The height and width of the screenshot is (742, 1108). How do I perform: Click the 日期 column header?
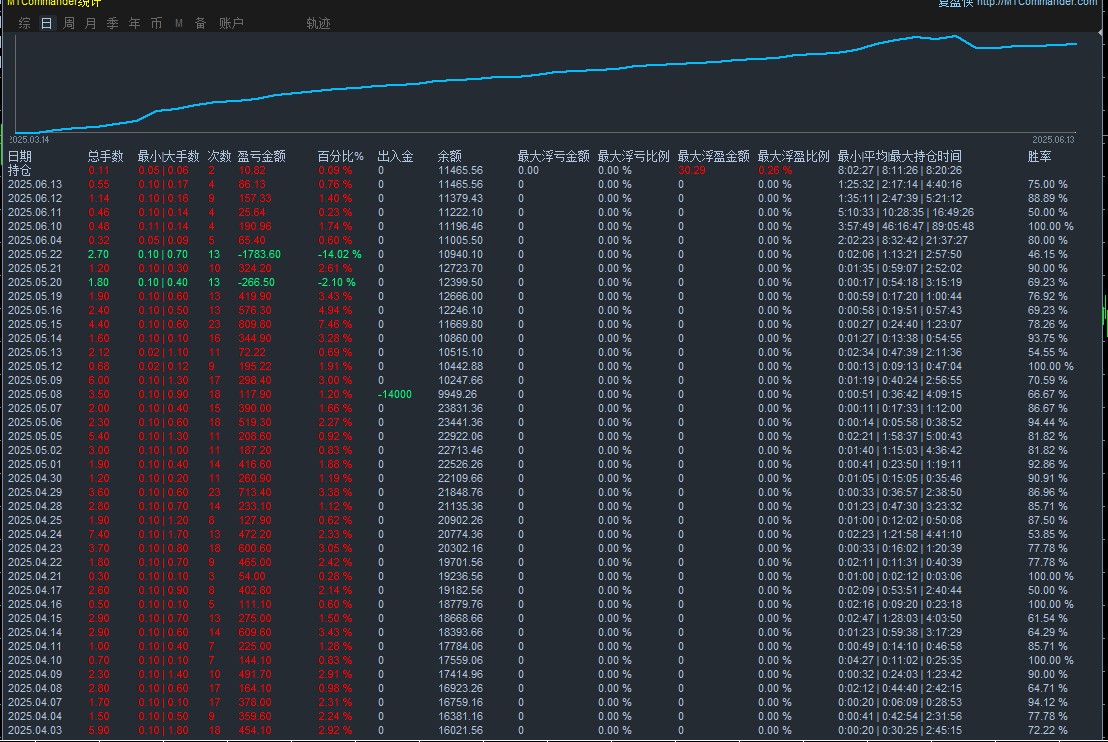(20, 156)
